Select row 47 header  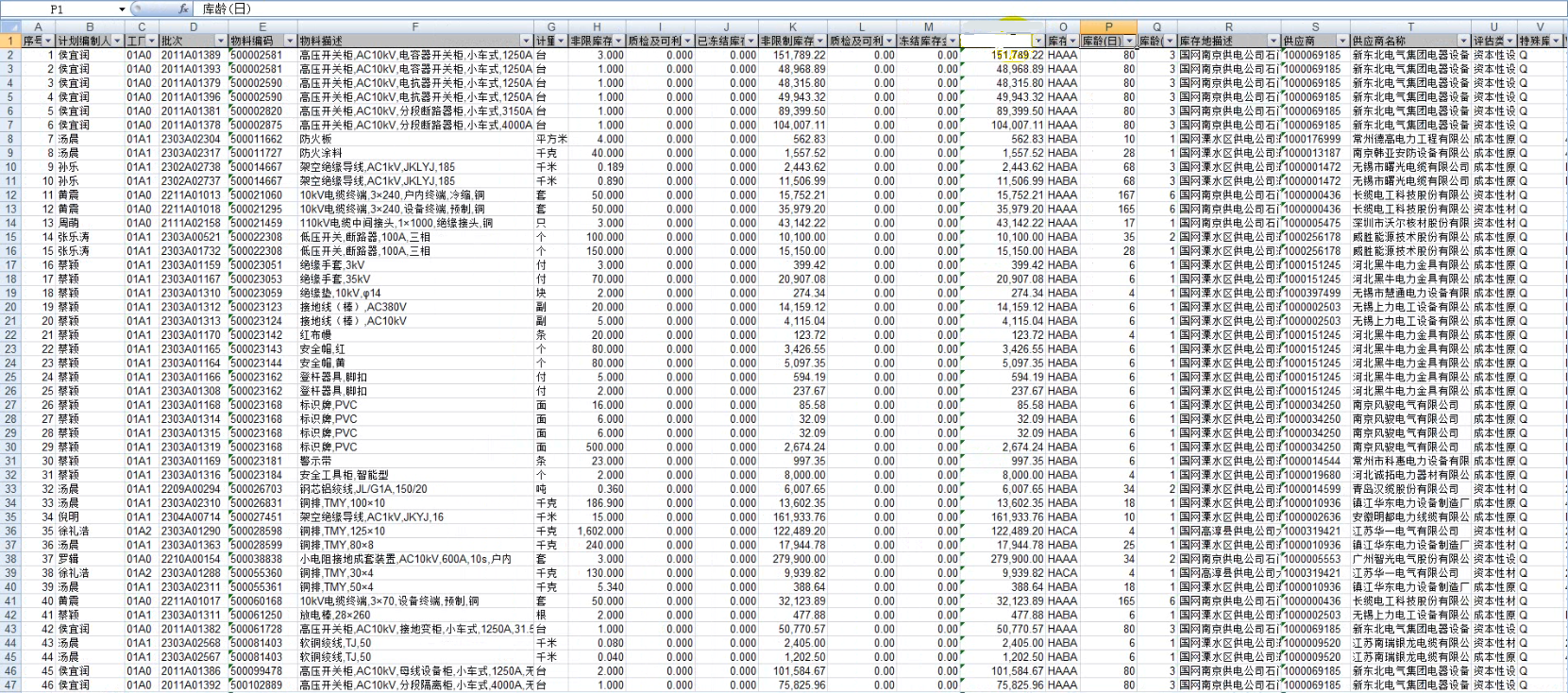coord(10,685)
